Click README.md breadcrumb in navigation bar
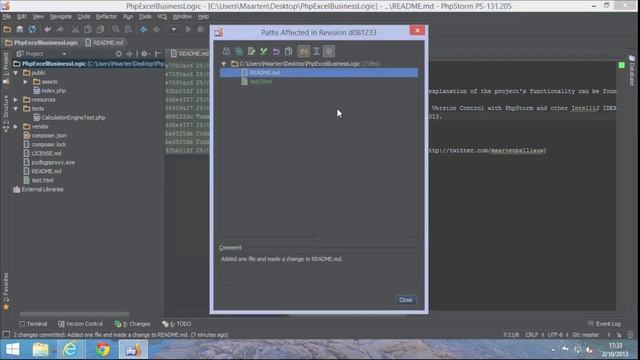The image size is (640, 360). tap(104, 42)
